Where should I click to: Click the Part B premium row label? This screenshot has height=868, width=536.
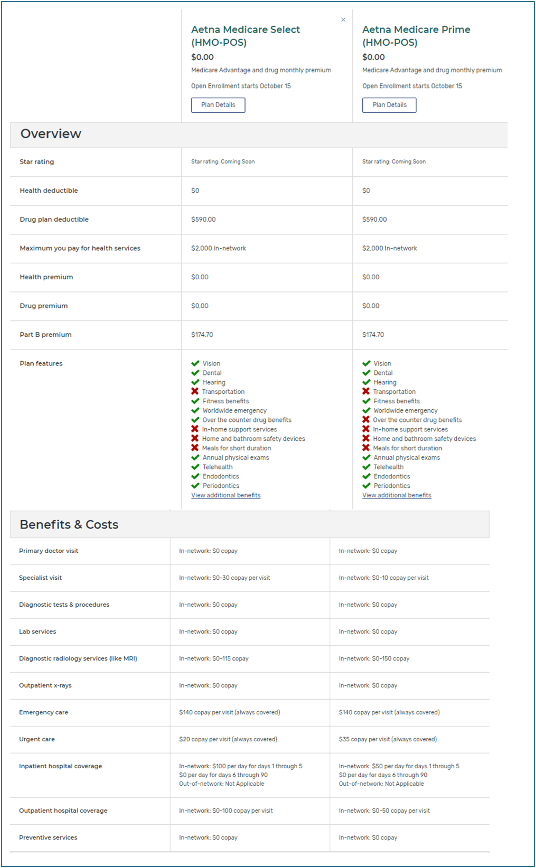[45, 334]
